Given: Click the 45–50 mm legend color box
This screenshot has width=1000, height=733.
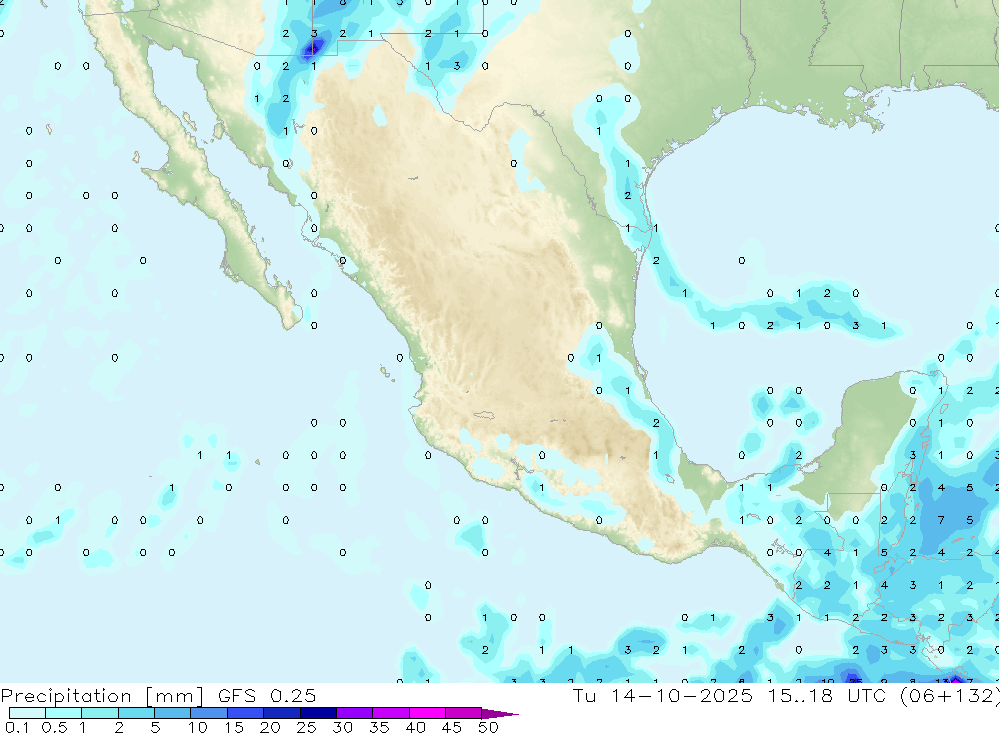Looking at the screenshot, I should click(x=464, y=713).
